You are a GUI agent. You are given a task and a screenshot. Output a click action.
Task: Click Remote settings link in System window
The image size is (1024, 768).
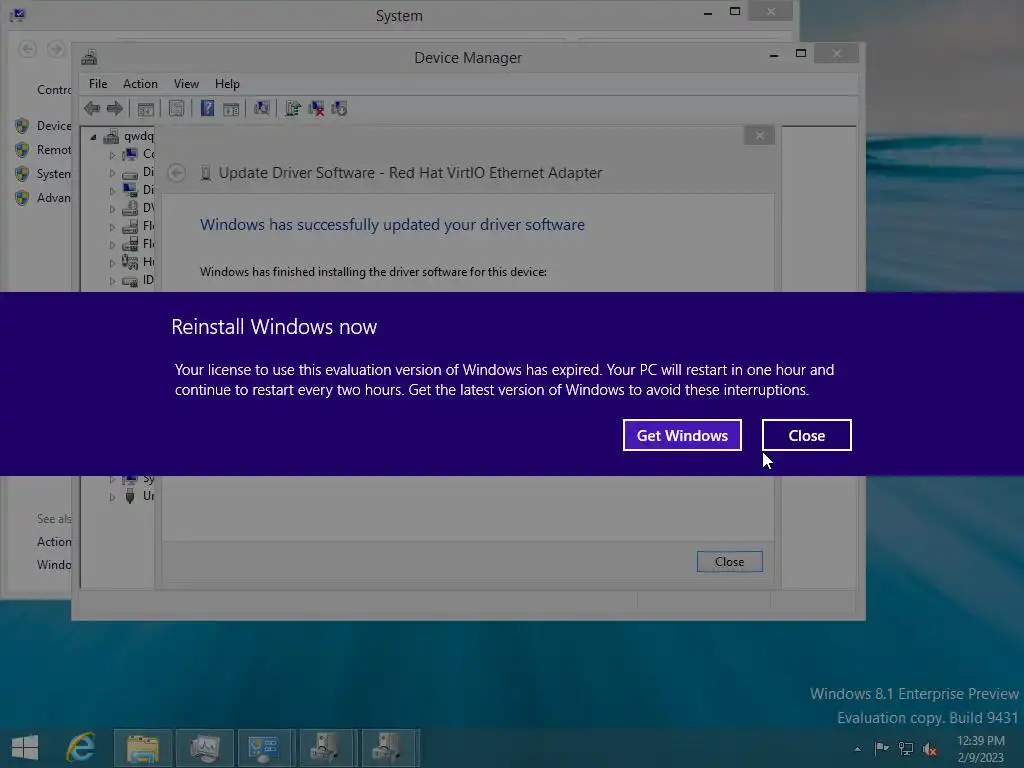(54, 150)
